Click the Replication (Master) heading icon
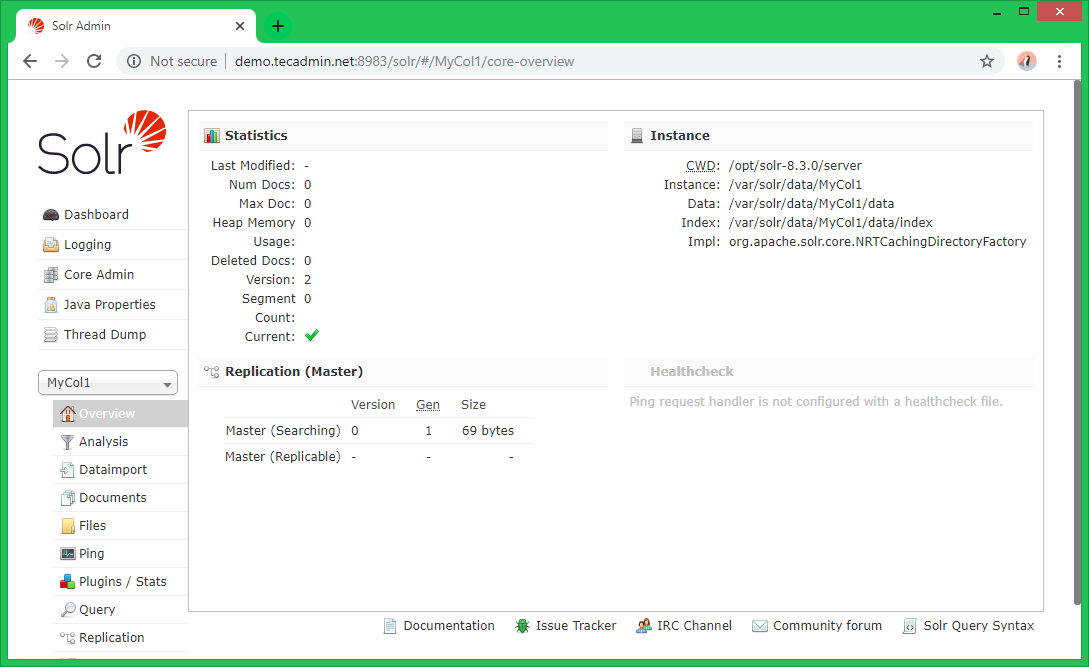1089x667 pixels. [212, 372]
